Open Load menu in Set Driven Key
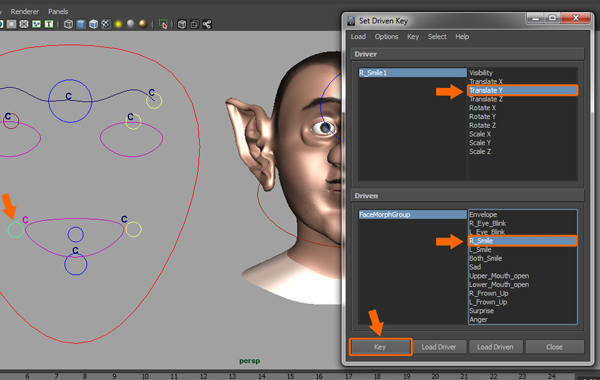This screenshot has width=600, height=380. coord(358,37)
